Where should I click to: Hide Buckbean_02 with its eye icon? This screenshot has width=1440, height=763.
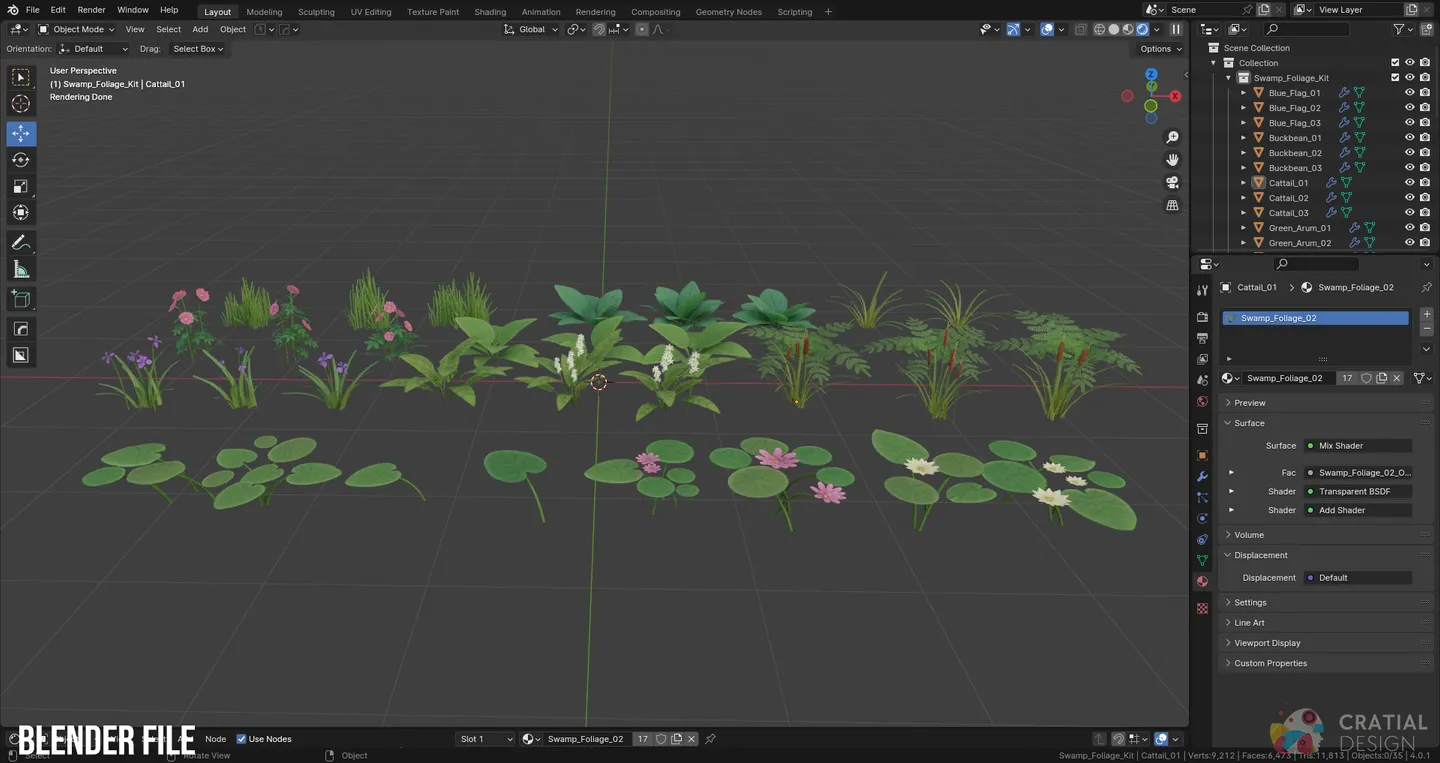1410,153
